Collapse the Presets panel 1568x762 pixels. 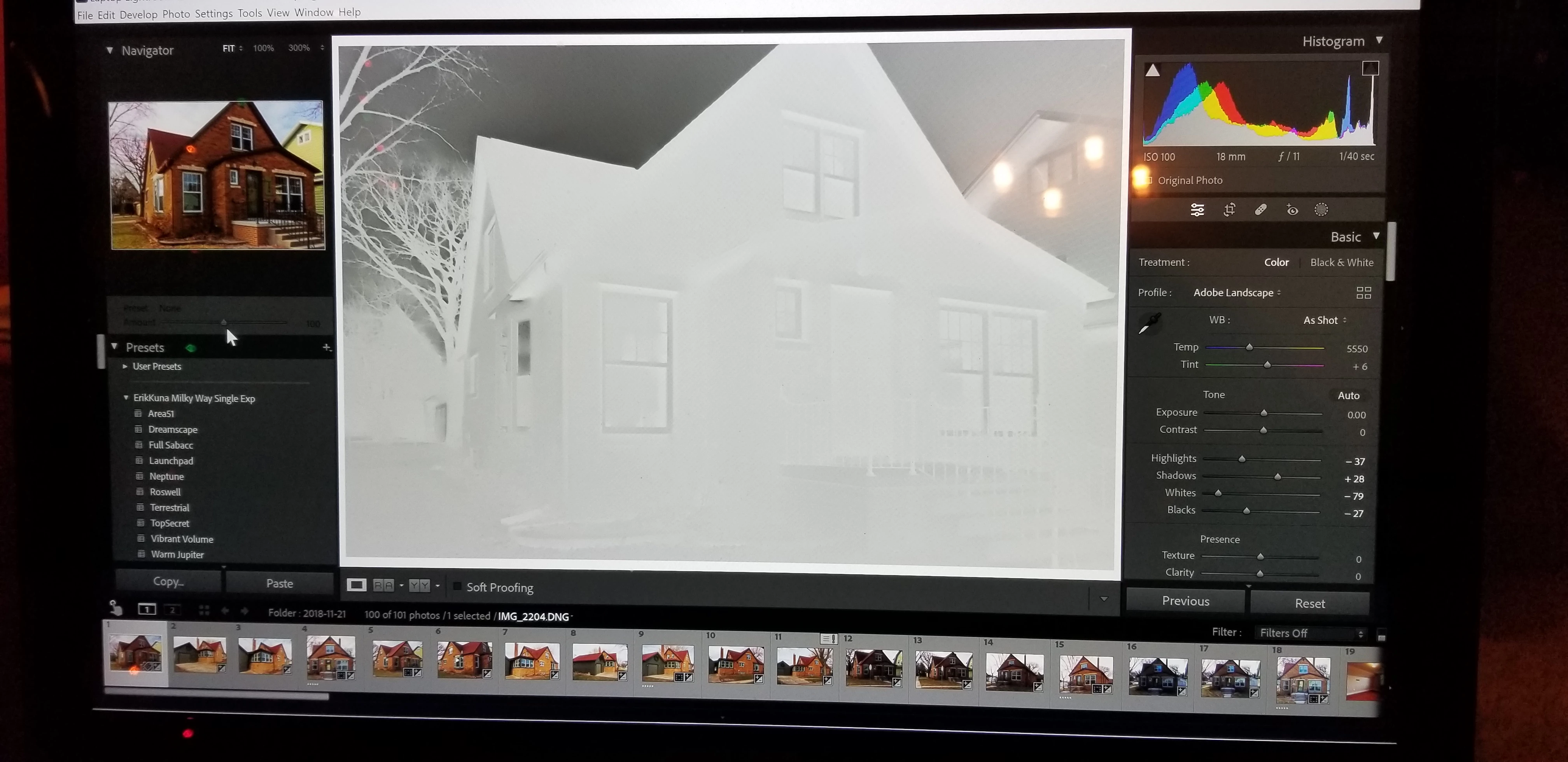(114, 346)
